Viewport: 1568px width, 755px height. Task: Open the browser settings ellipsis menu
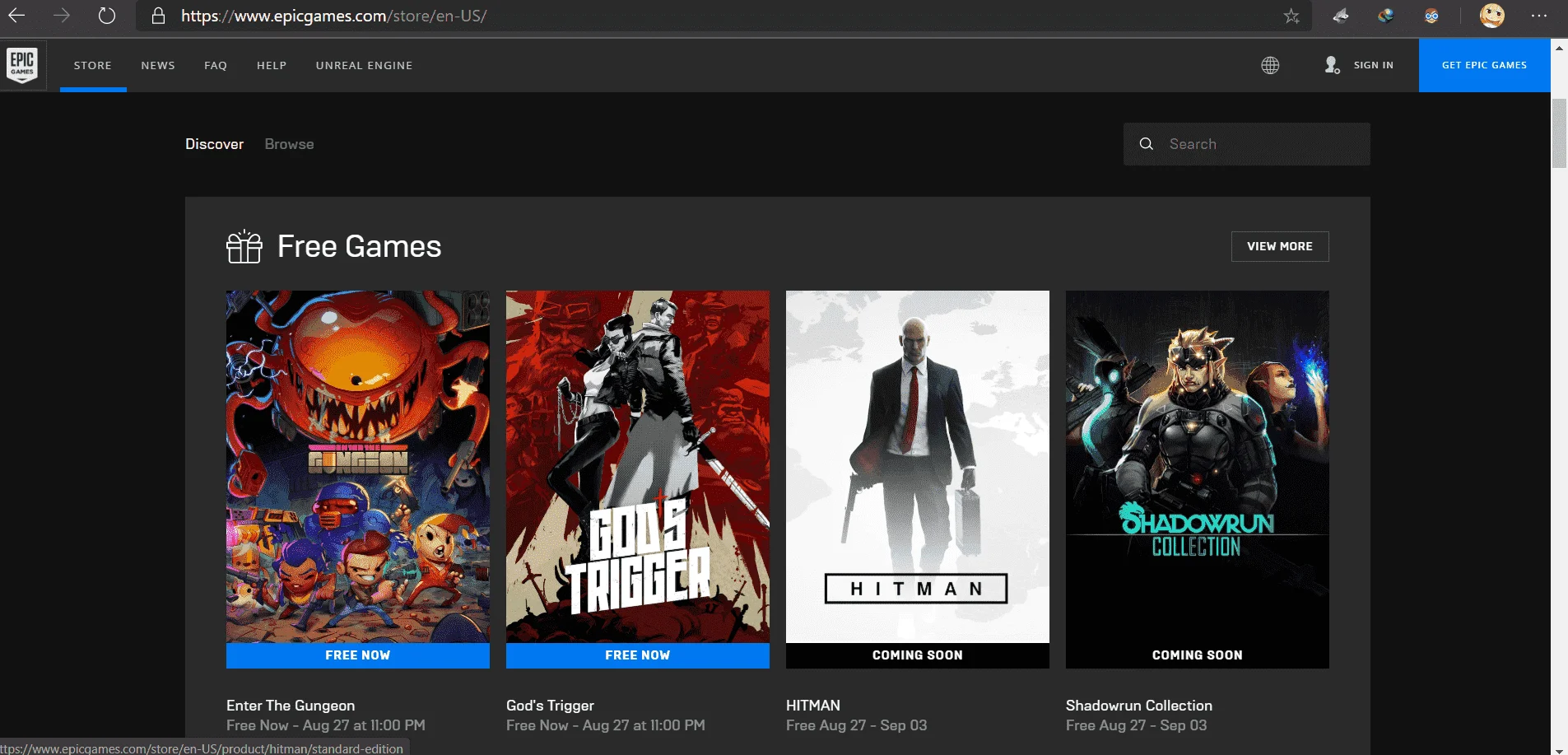point(1539,16)
